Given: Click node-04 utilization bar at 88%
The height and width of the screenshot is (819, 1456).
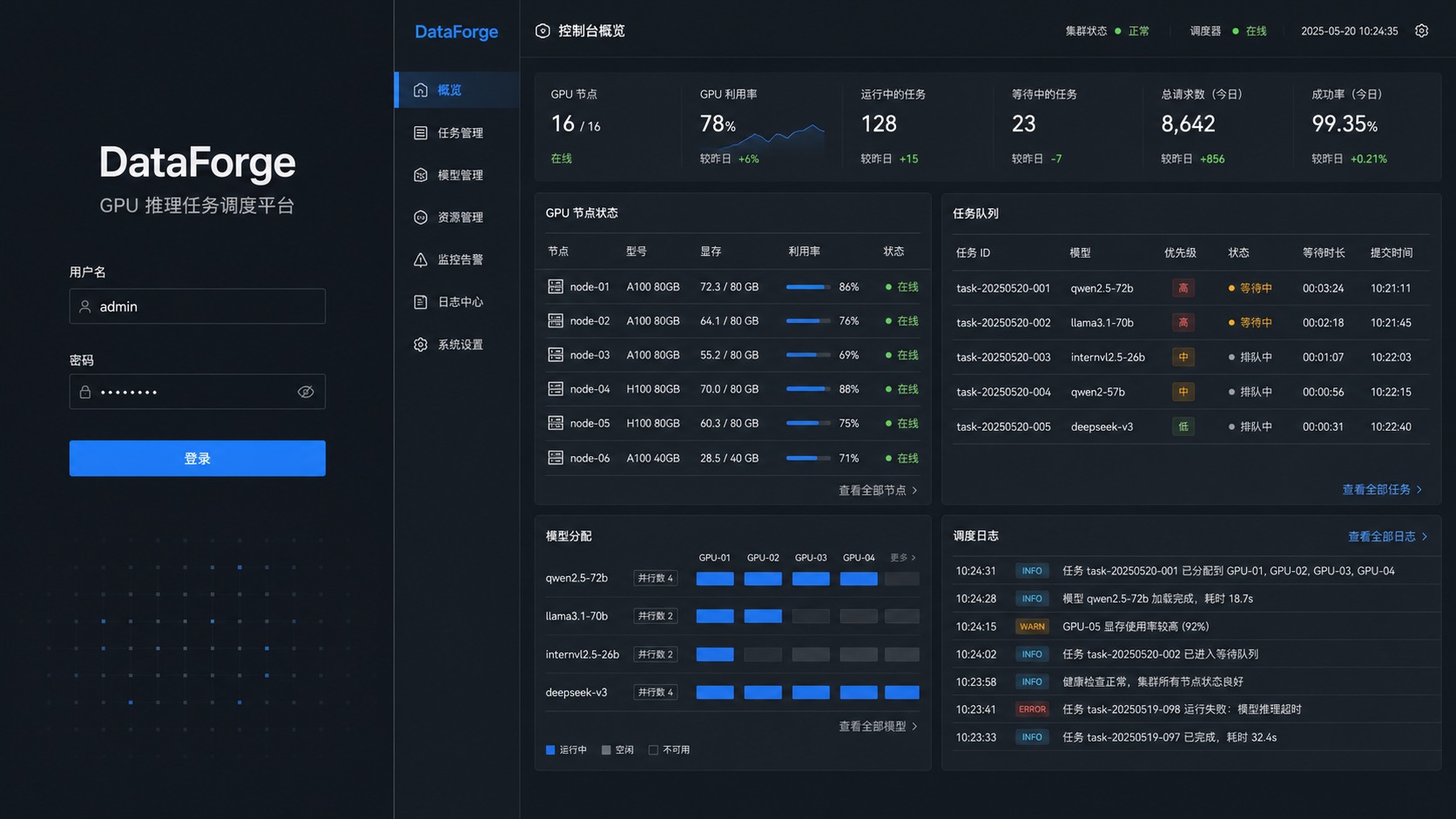Looking at the screenshot, I should coord(808,389).
